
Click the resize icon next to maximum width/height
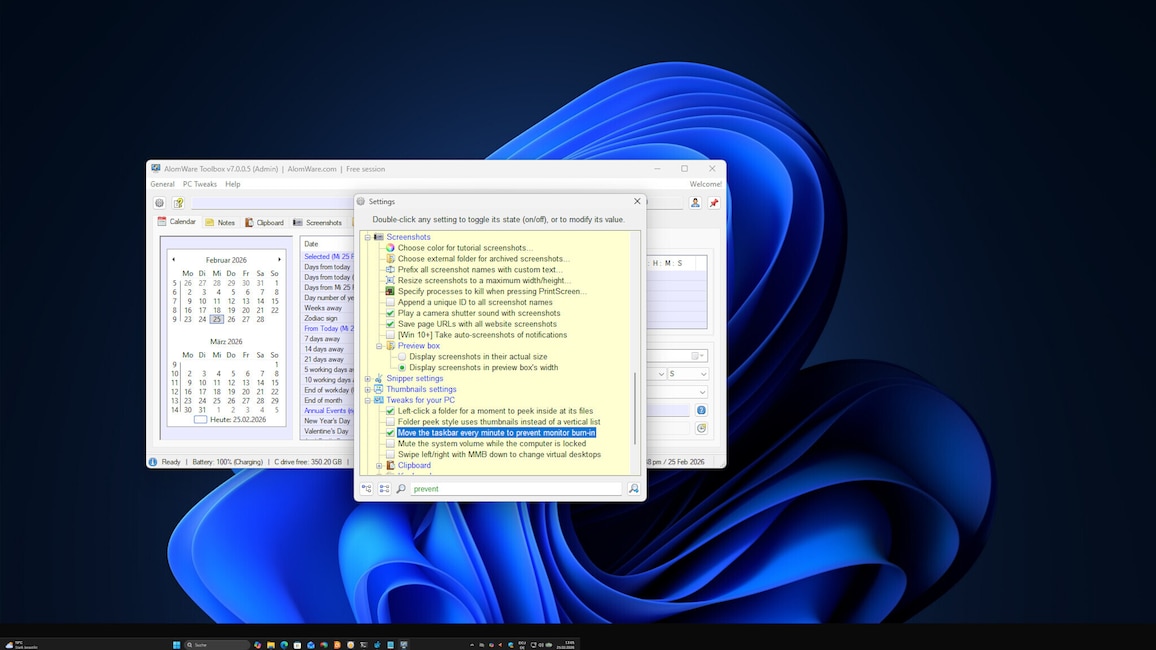390,280
